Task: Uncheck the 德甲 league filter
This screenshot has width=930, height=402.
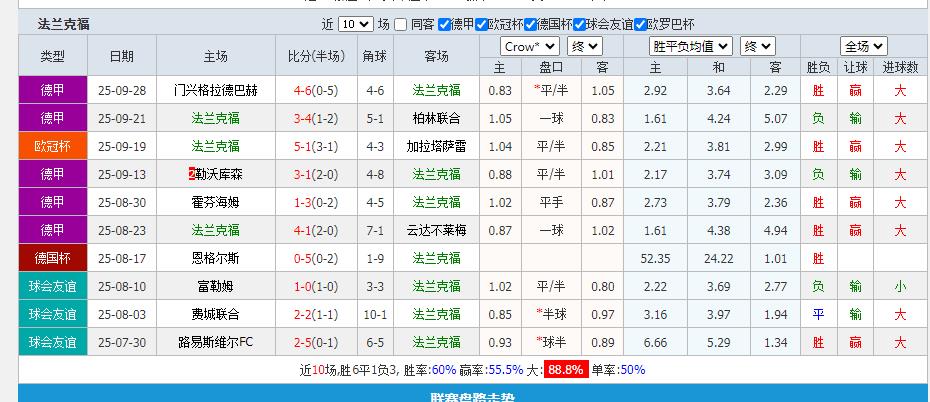Action: tap(444, 25)
